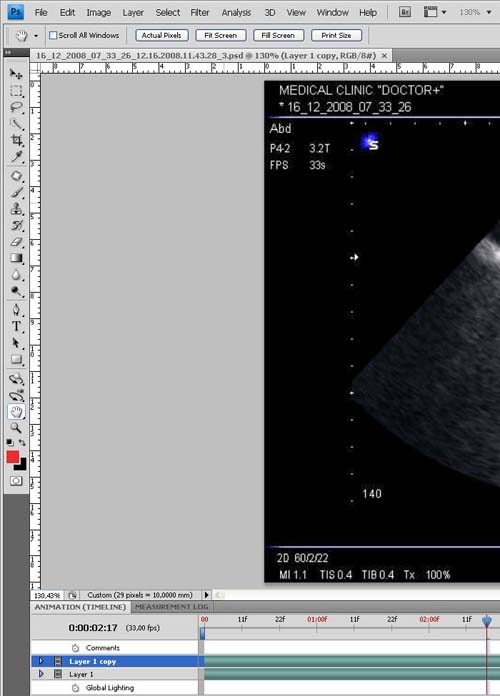Select the Crop tool
Image resolution: width=500 pixels, height=696 pixels.
point(16,140)
